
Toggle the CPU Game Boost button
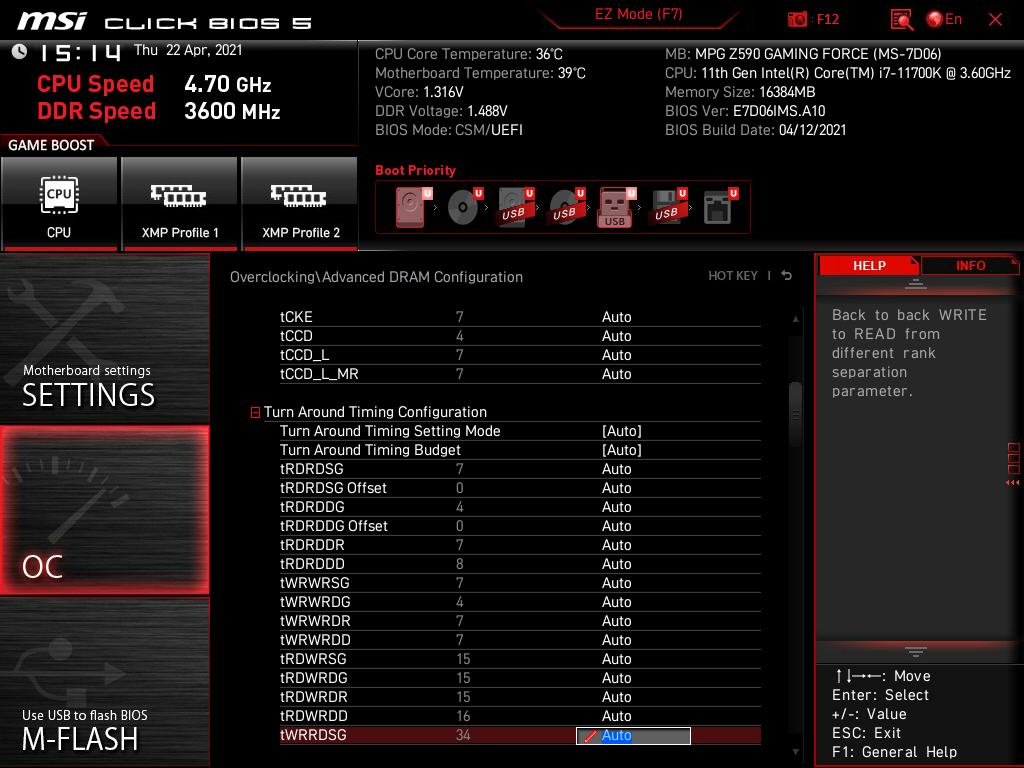tap(59, 203)
